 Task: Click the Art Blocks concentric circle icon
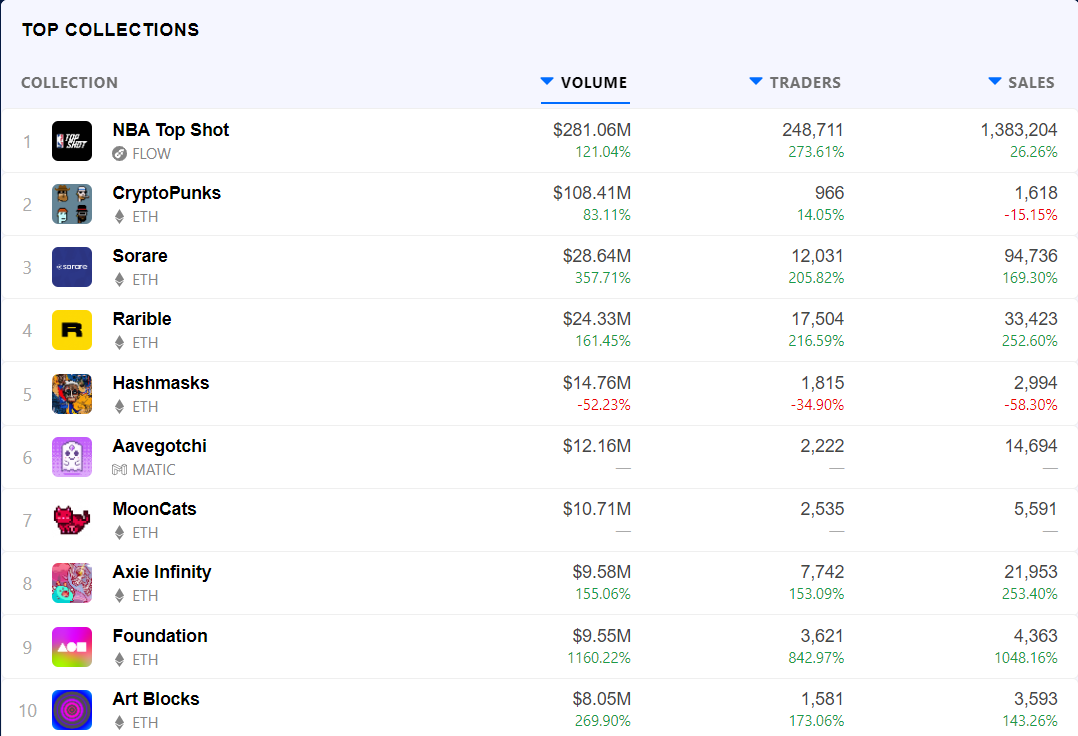[x=72, y=710]
